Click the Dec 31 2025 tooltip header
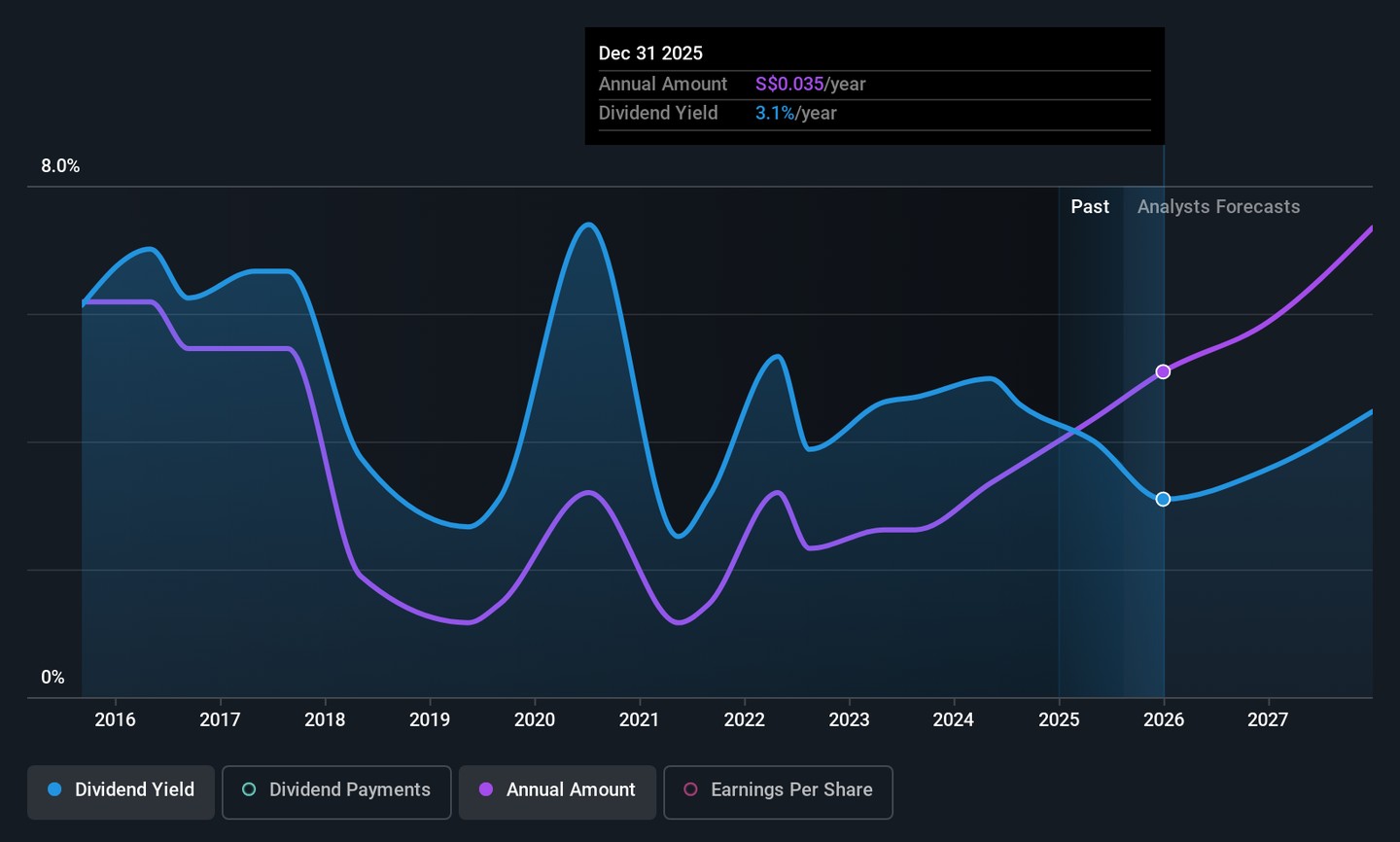The width and height of the screenshot is (1400, 842). (x=650, y=53)
